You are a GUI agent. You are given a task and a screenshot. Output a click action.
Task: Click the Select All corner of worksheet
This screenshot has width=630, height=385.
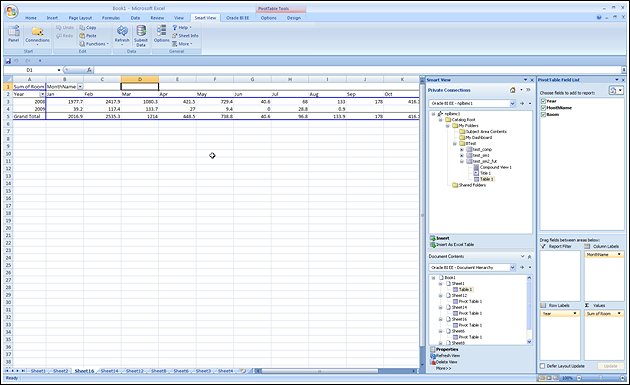8,79
